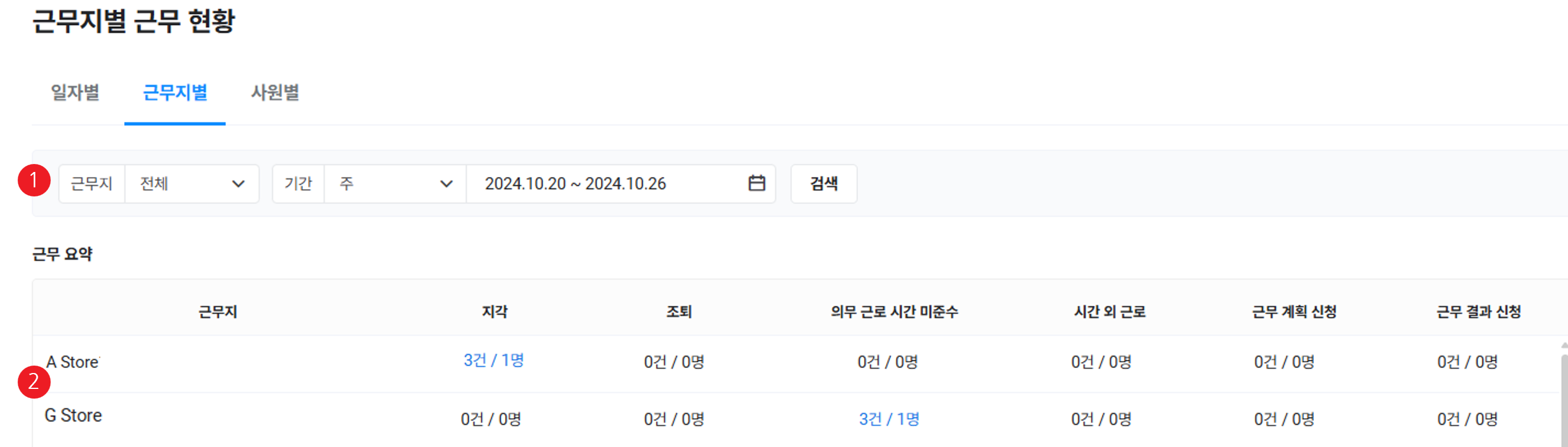Click the 조퇴 column header
1568x447 pixels.
[679, 312]
